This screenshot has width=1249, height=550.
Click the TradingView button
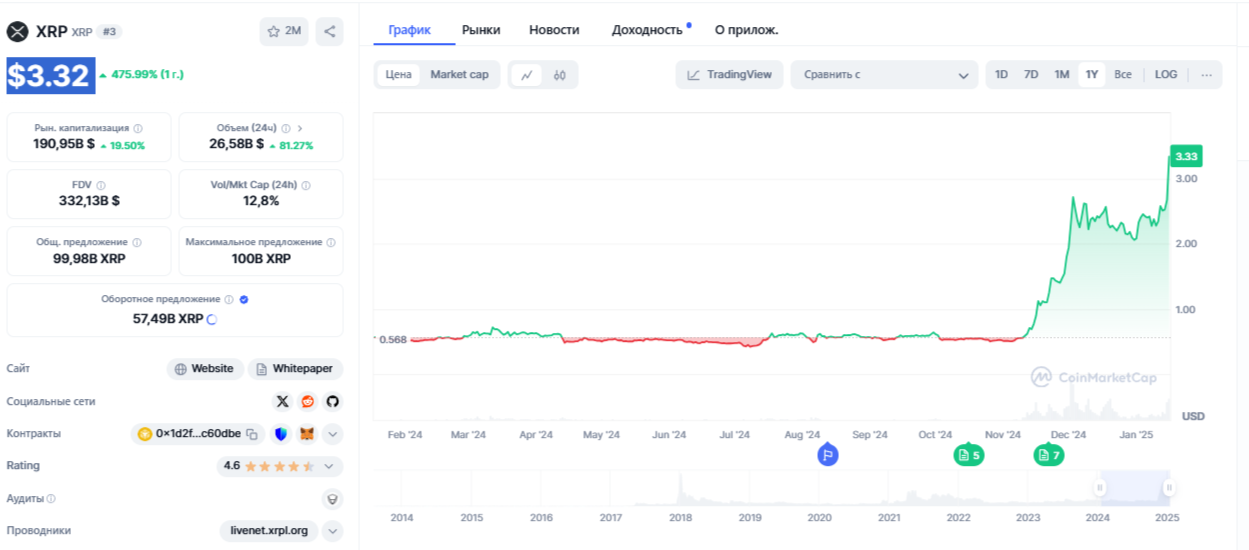729,75
